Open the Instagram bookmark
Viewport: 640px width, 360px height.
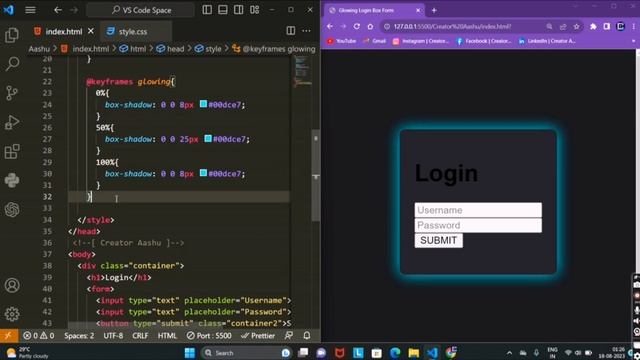pos(421,41)
